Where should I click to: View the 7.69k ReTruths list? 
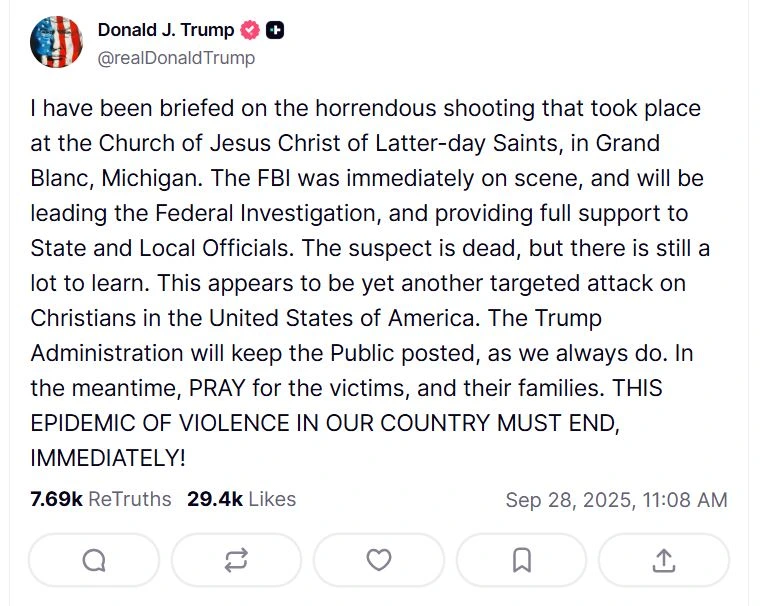[100, 499]
